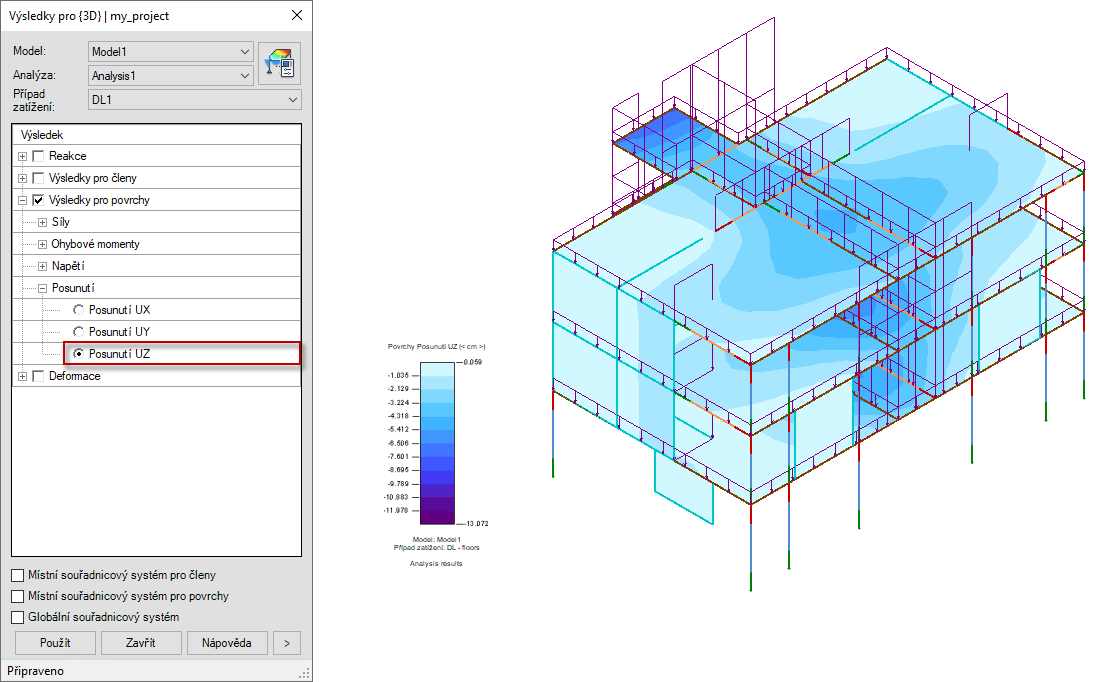This screenshot has width=1100, height=682.
Task: Click the > expand dialog button
Action: pyautogui.click(x=287, y=643)
